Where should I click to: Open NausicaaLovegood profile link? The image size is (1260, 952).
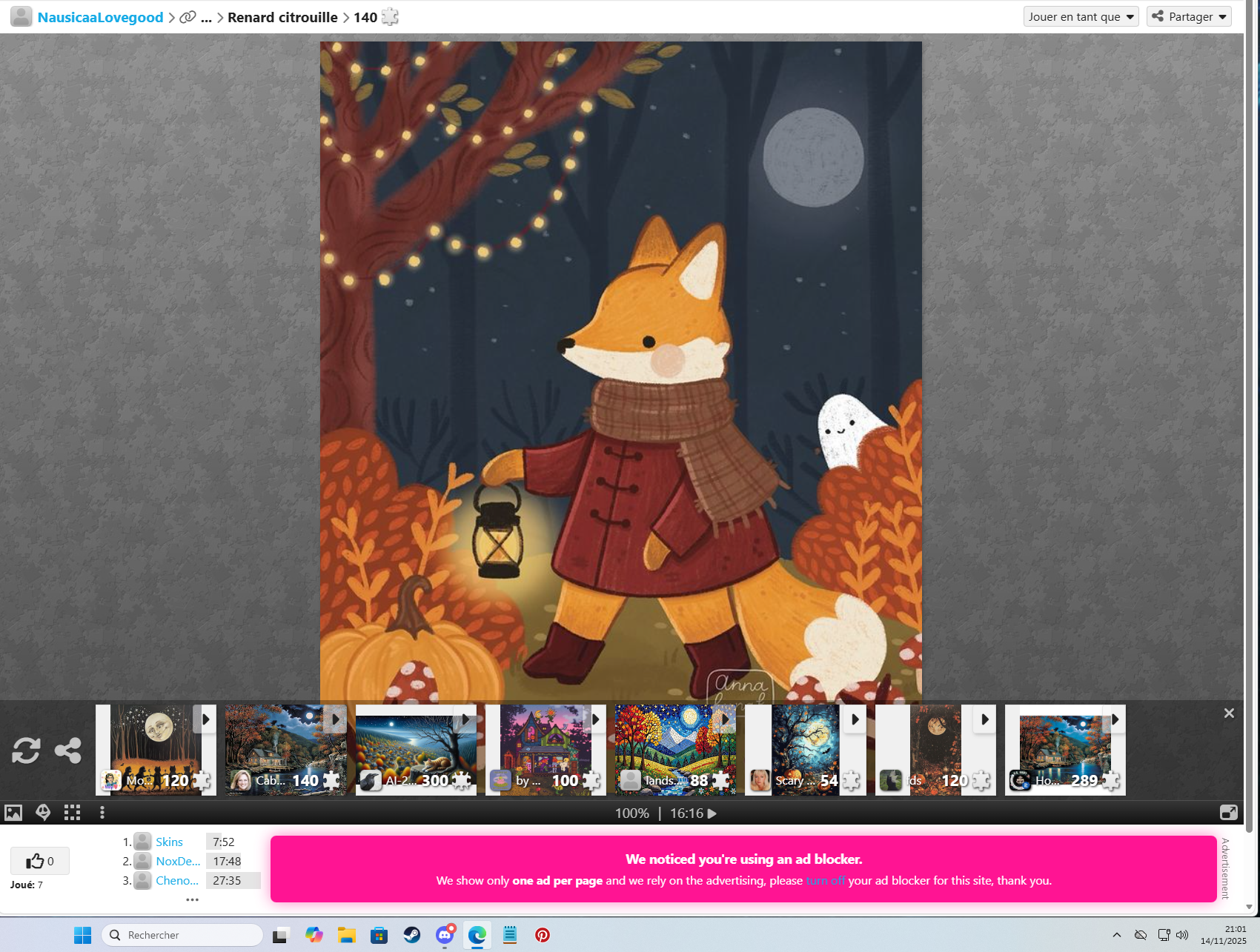100,18
